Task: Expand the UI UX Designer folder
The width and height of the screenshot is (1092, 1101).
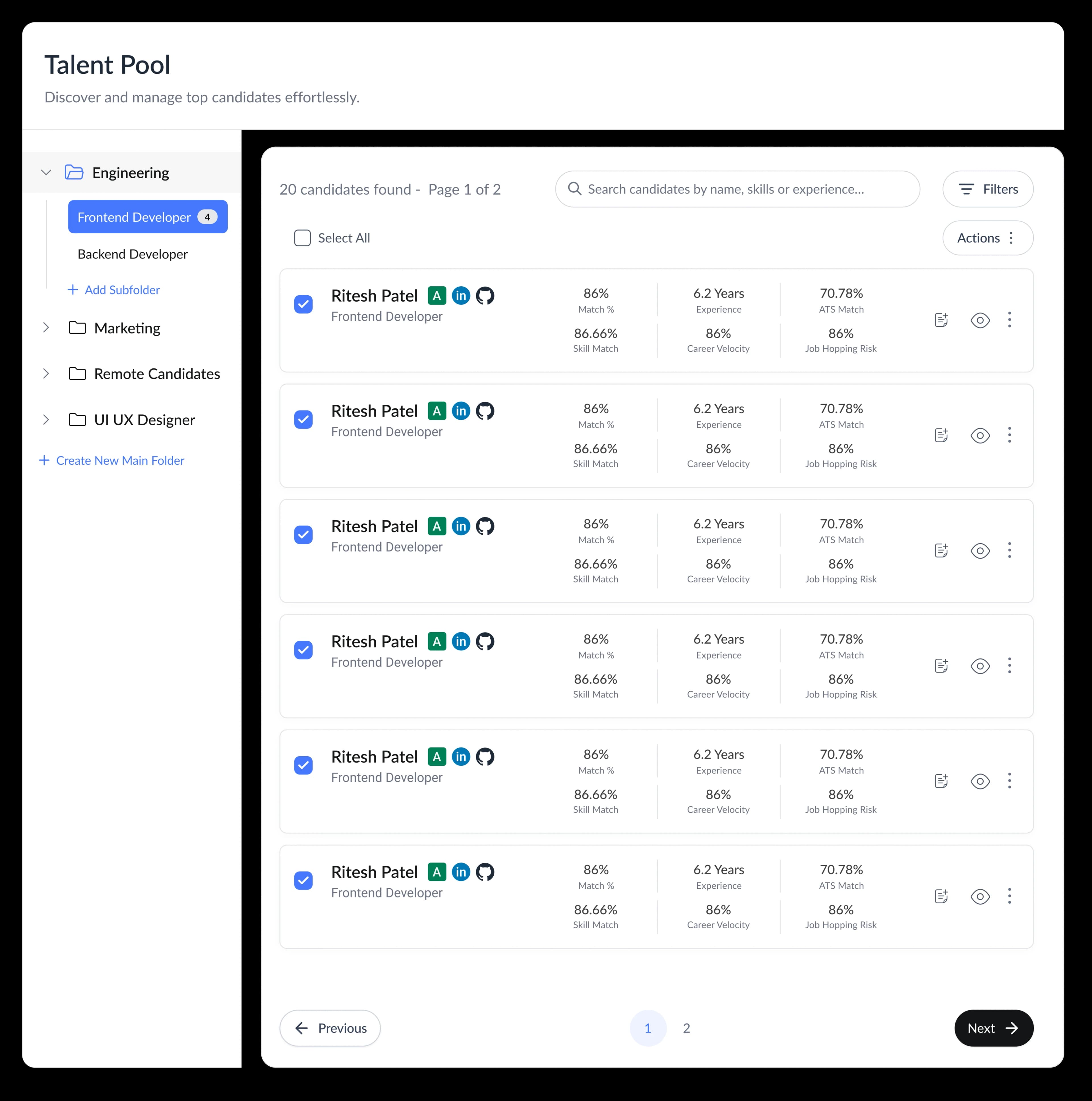Action: pyautogui.click(x=46, y=420)
